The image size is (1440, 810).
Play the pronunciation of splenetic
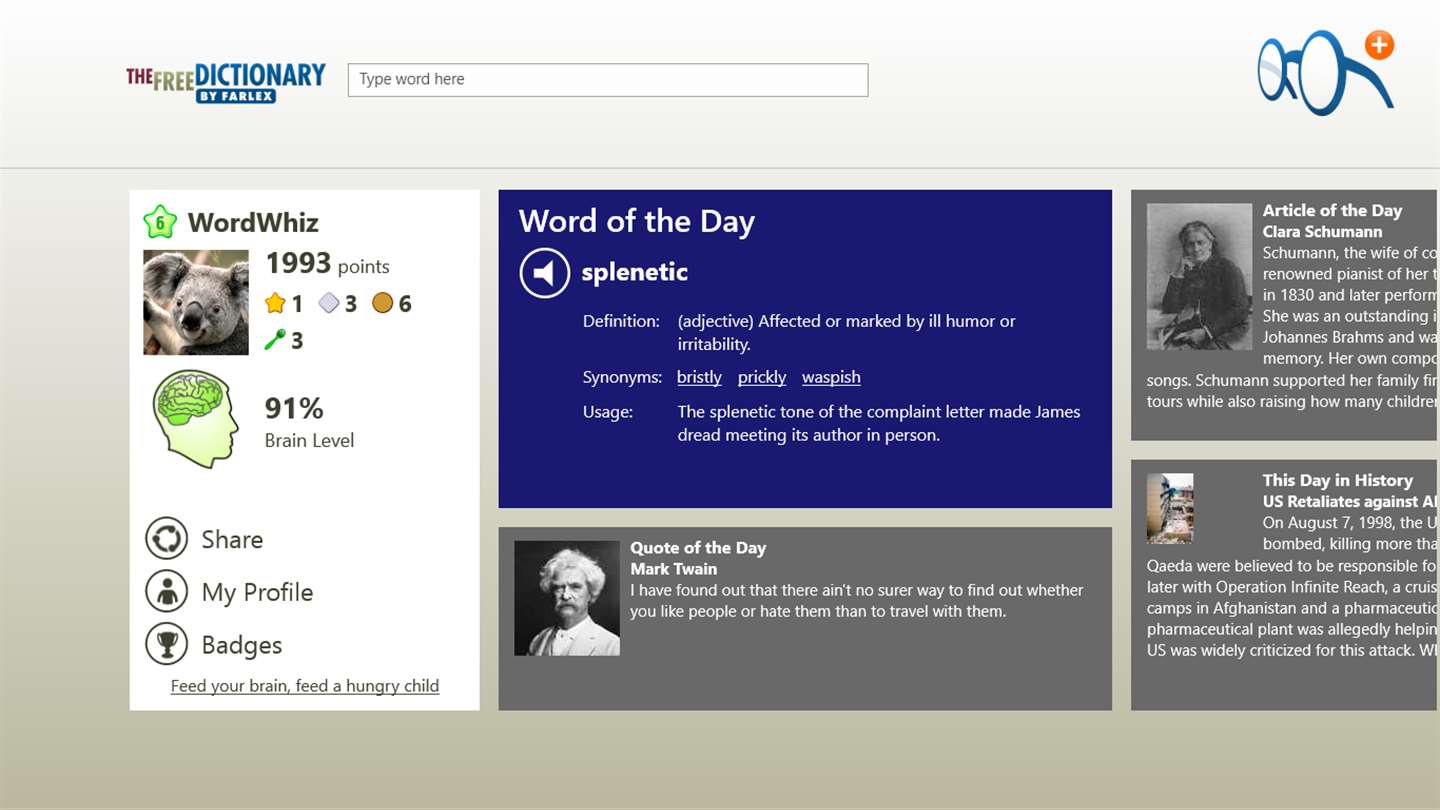(x=544, y=273)
